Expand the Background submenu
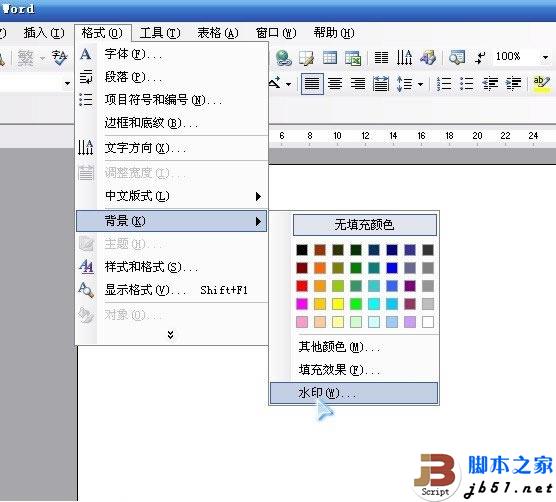556x502 pixels. 172,221
